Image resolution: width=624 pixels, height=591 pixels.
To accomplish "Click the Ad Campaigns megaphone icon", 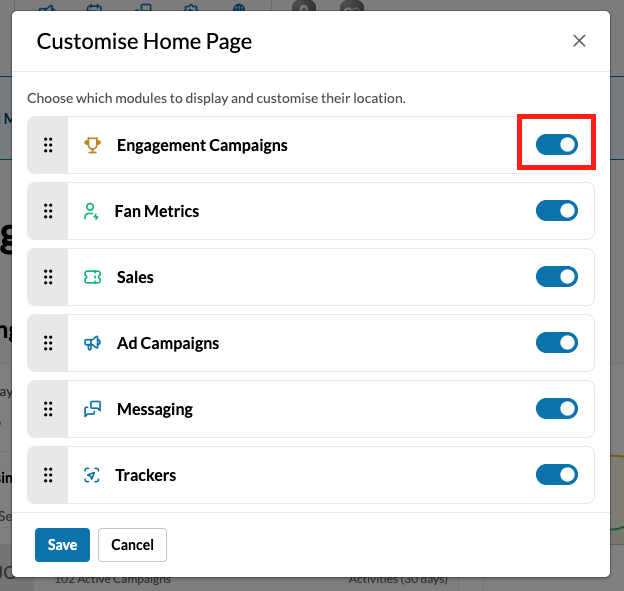I will (x=92, y=343).
